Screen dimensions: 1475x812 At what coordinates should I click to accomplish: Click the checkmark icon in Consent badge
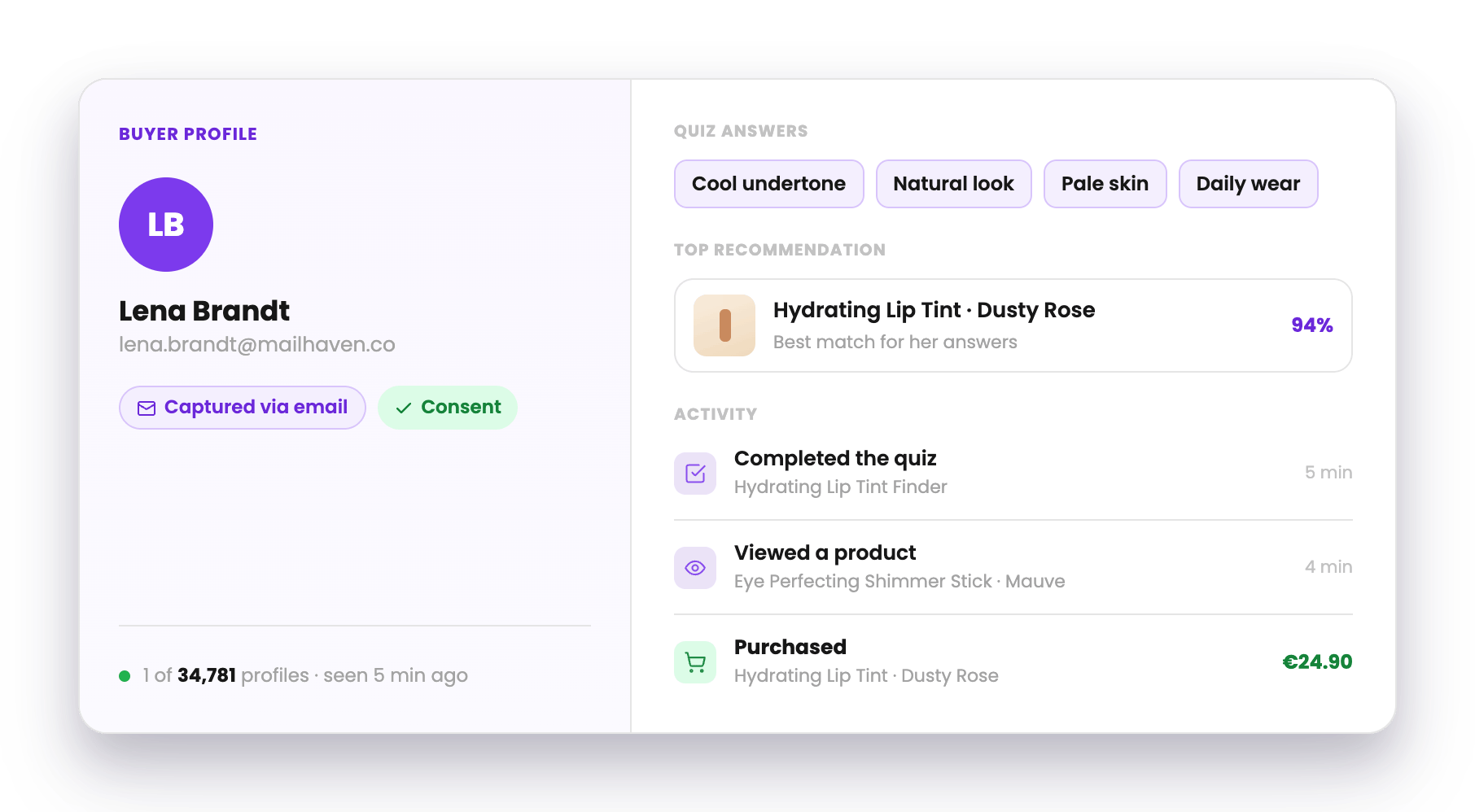tap(403, 408)
